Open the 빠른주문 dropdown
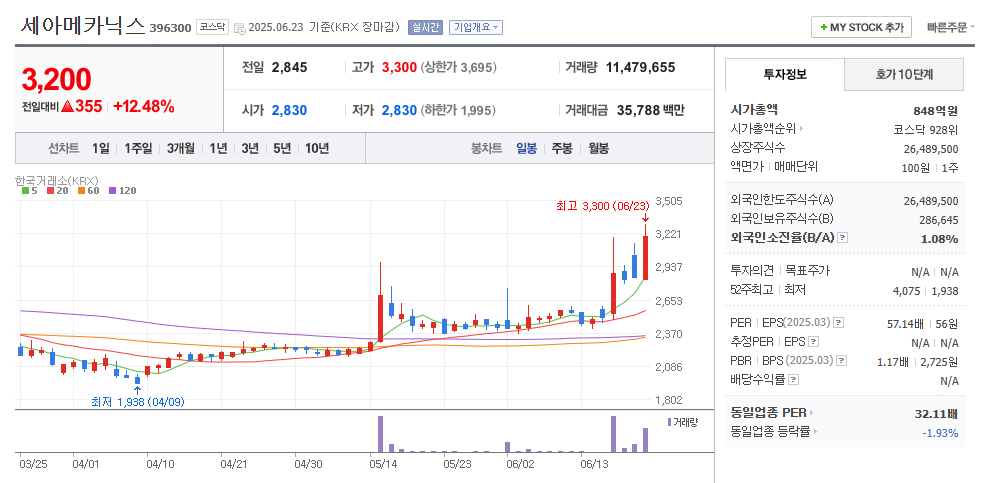 tap(950, 28)
